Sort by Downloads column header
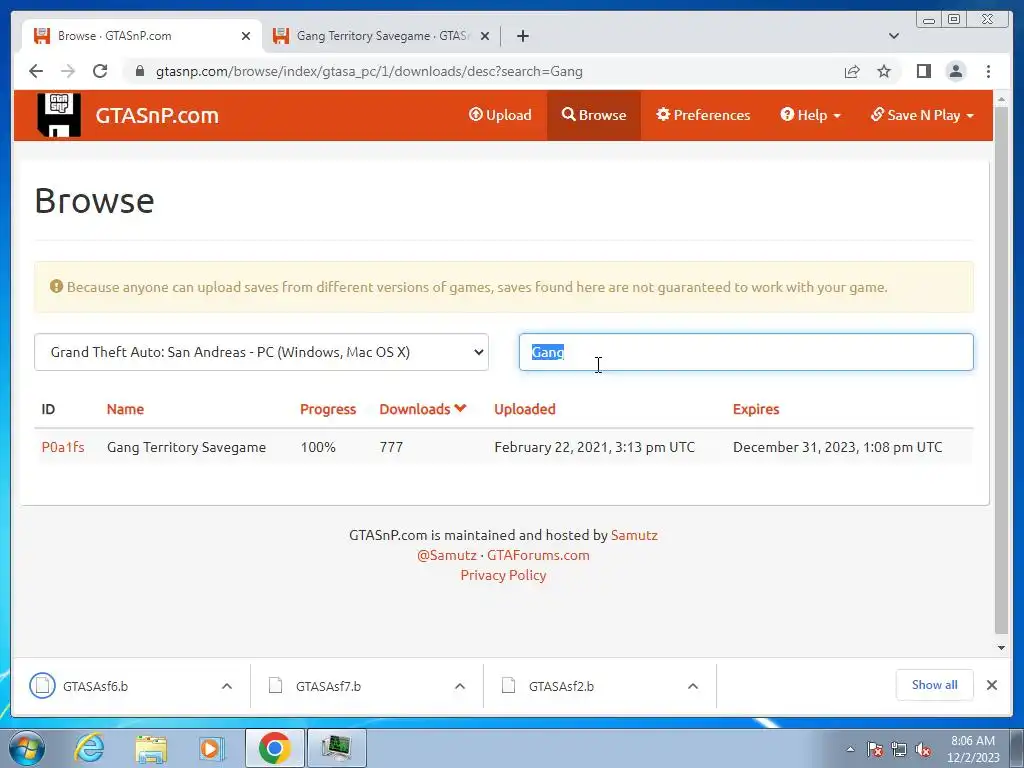Viewport: 1024px width, 768px height. 423,409
